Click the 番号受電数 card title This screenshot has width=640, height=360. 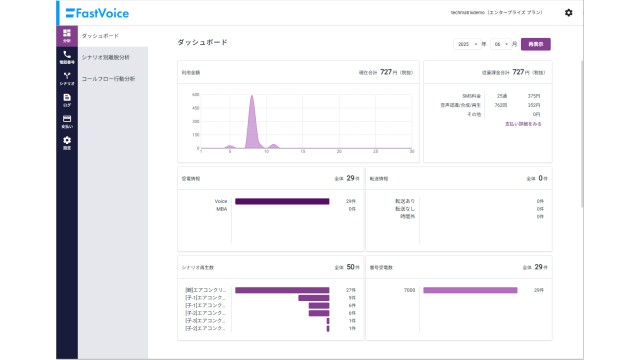381,268
